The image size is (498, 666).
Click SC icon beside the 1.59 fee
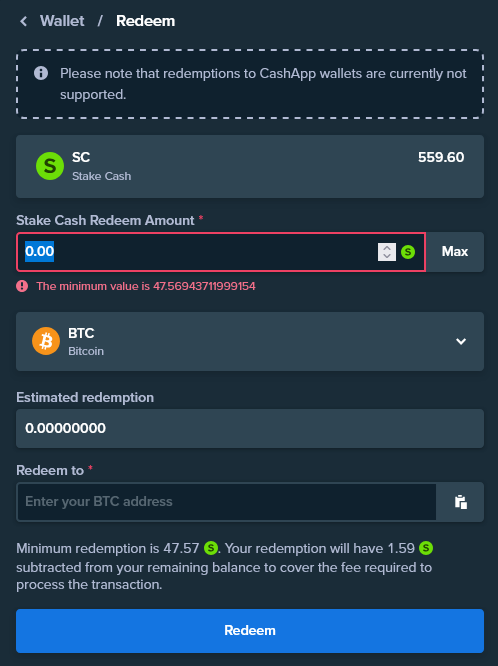point(426,548)
